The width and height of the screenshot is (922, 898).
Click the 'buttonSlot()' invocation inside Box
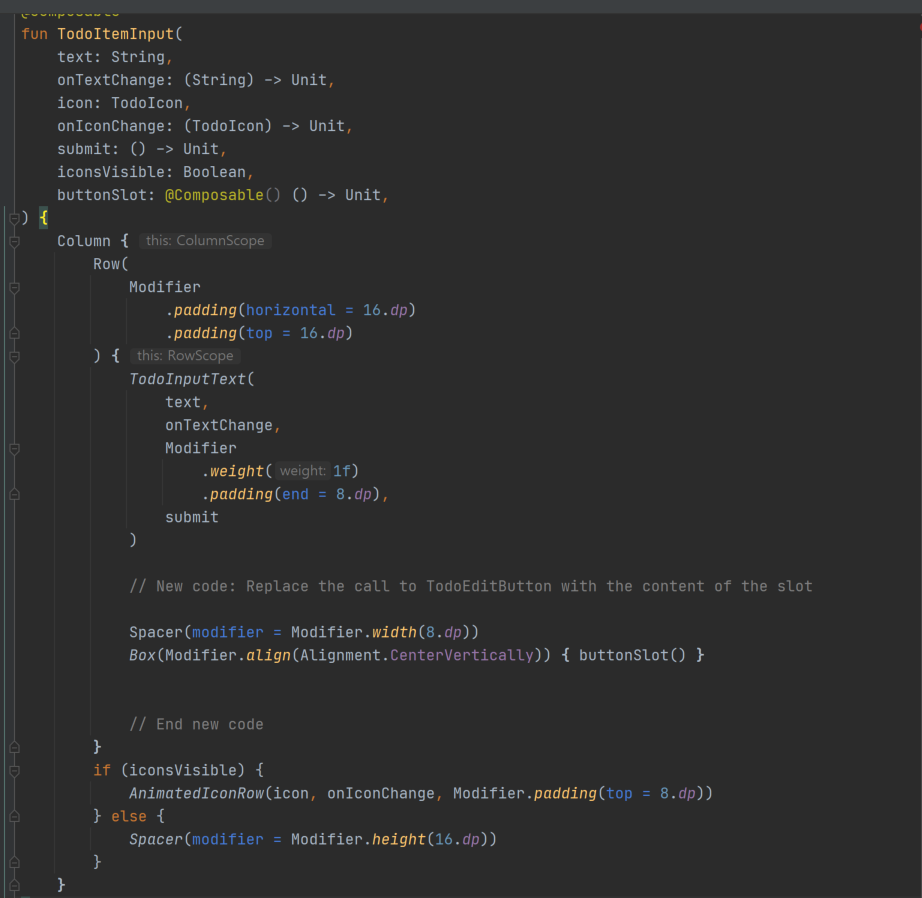pyautogui.click(x=632, y=655)
